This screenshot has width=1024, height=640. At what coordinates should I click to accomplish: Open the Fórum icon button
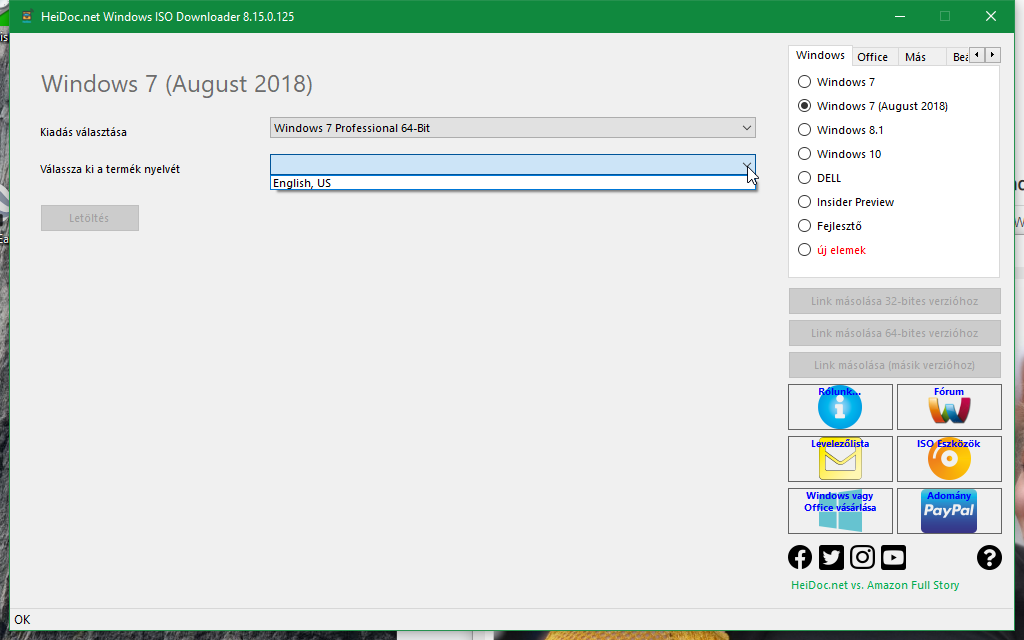tap(949, 406)
